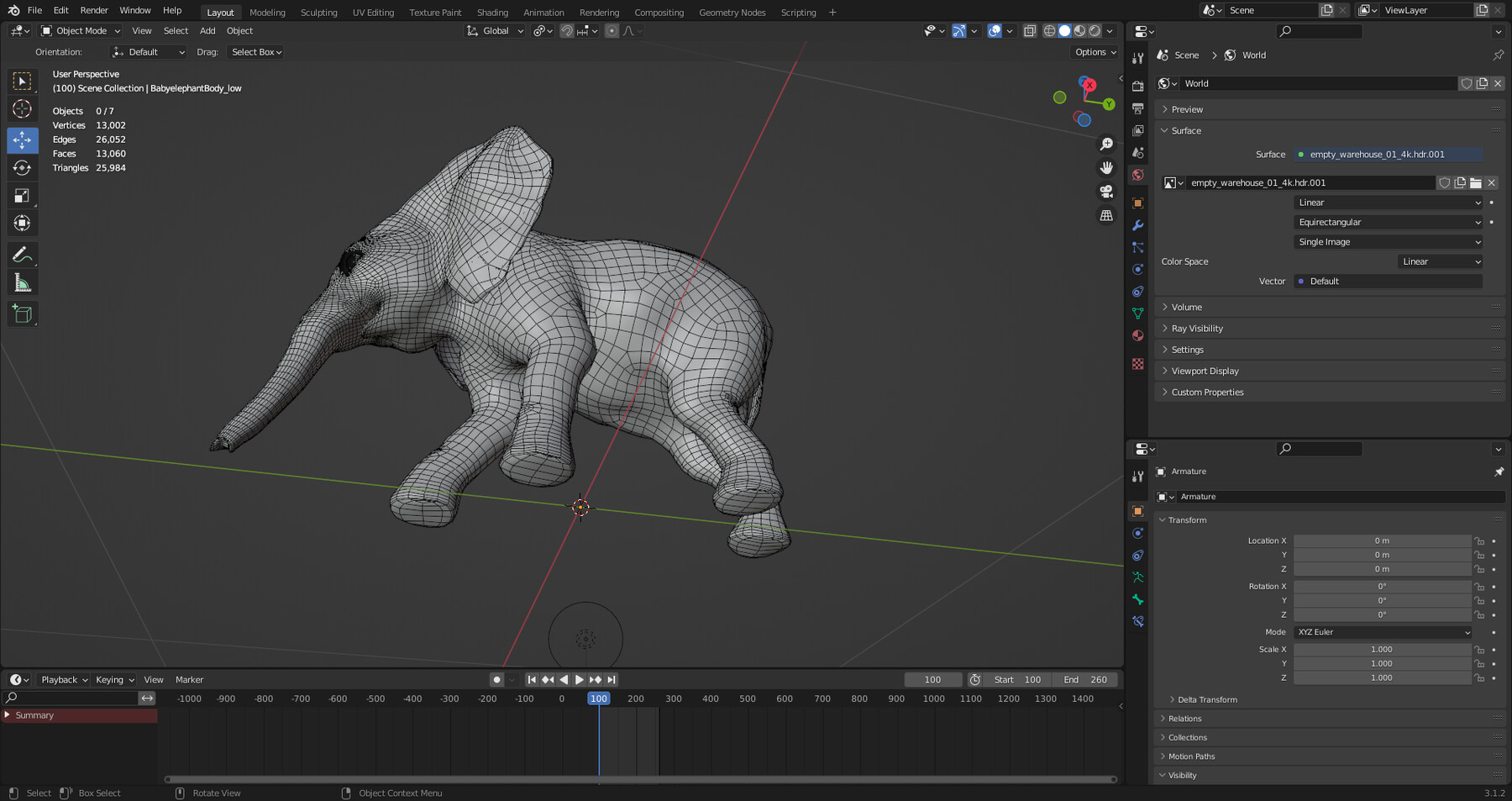The width and height of the screenshot is (1512, 801).
Task: Select the Measure tool
Action: pyautogui.click(x=23, y=282)
